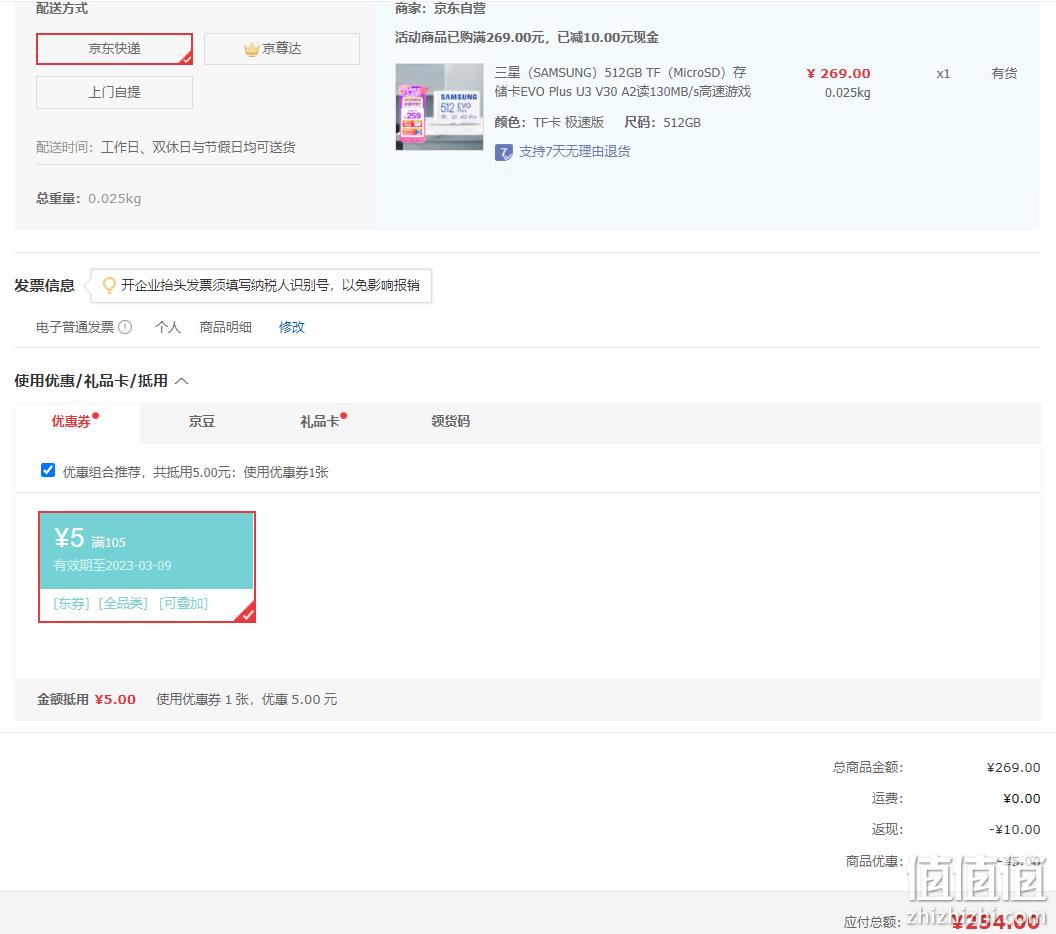Click 电子普通发票 invoice type text

pyautogui.click(x=75, y=327)
